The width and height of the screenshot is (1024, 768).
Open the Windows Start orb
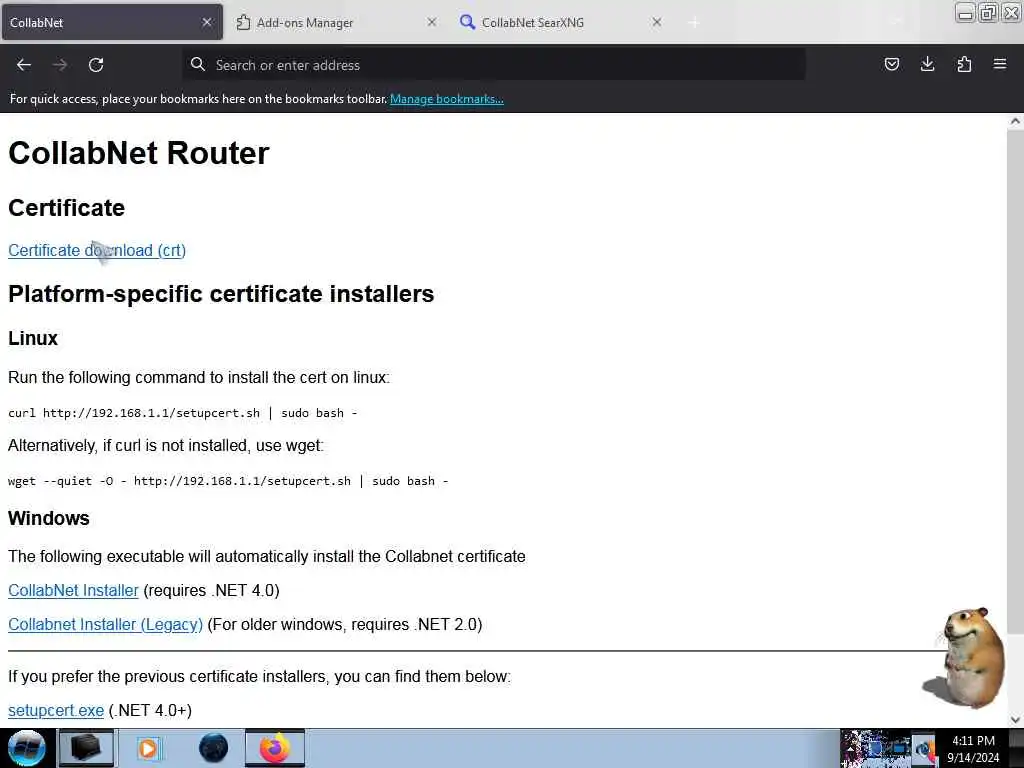tap(27, 748)
